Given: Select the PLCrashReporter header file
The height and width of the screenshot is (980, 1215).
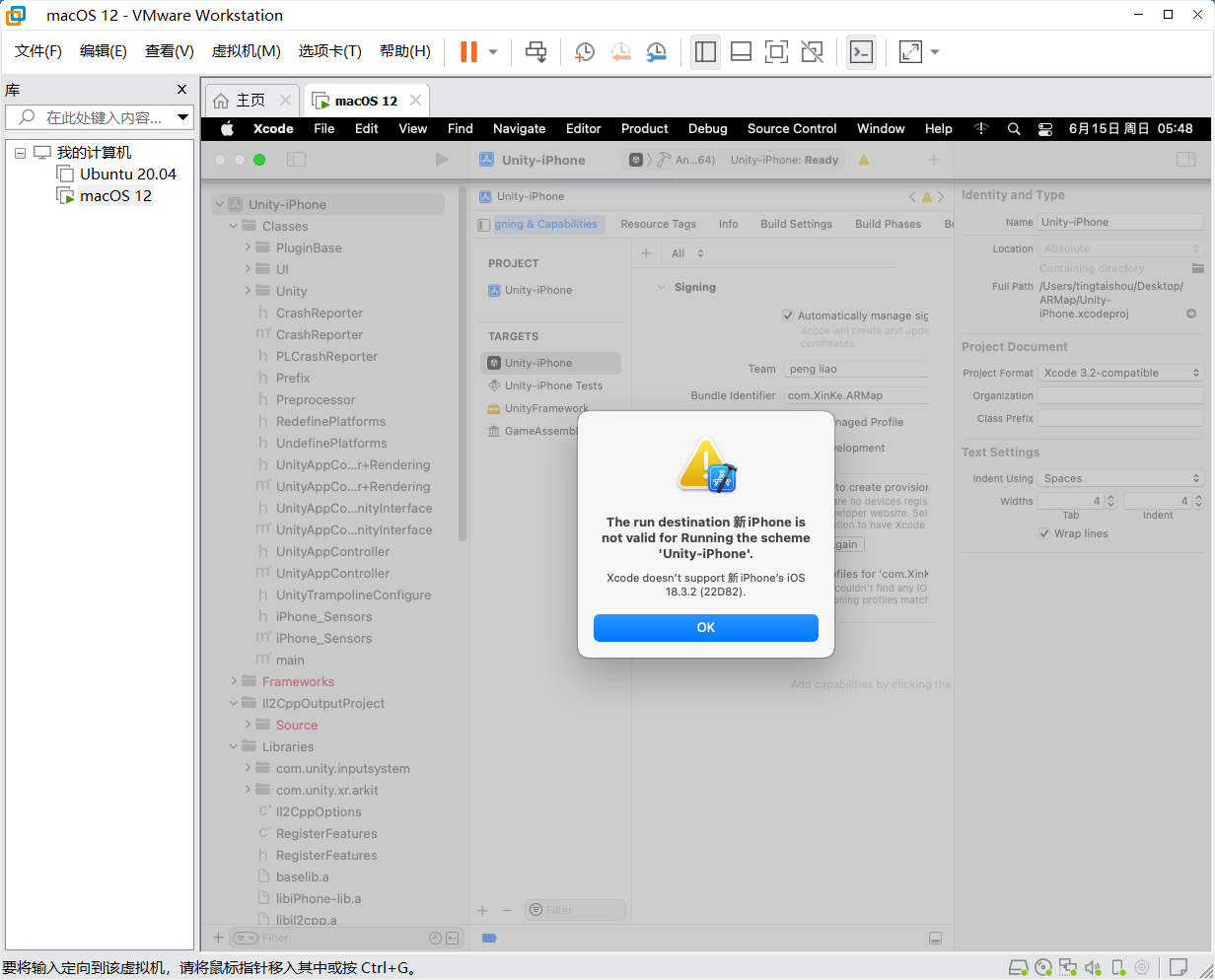Looking at the screenshot, I should click(326, 357).
